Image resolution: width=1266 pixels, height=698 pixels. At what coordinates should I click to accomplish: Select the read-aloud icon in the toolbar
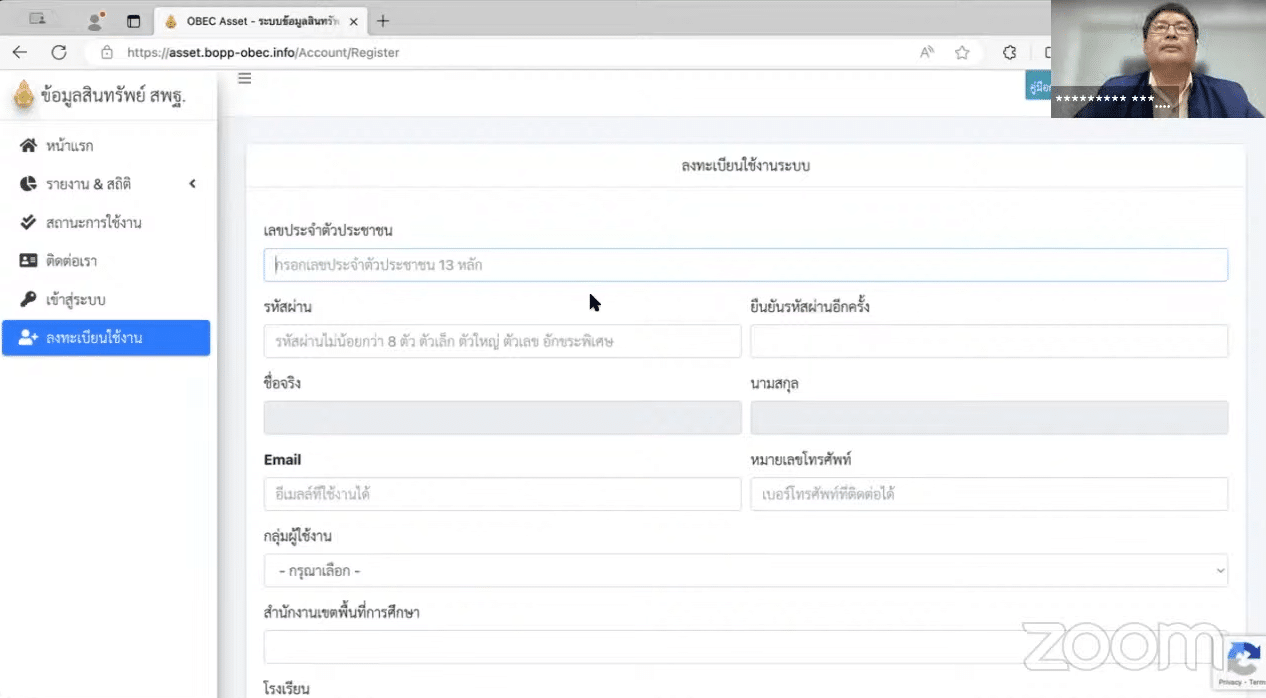(926, 52)
